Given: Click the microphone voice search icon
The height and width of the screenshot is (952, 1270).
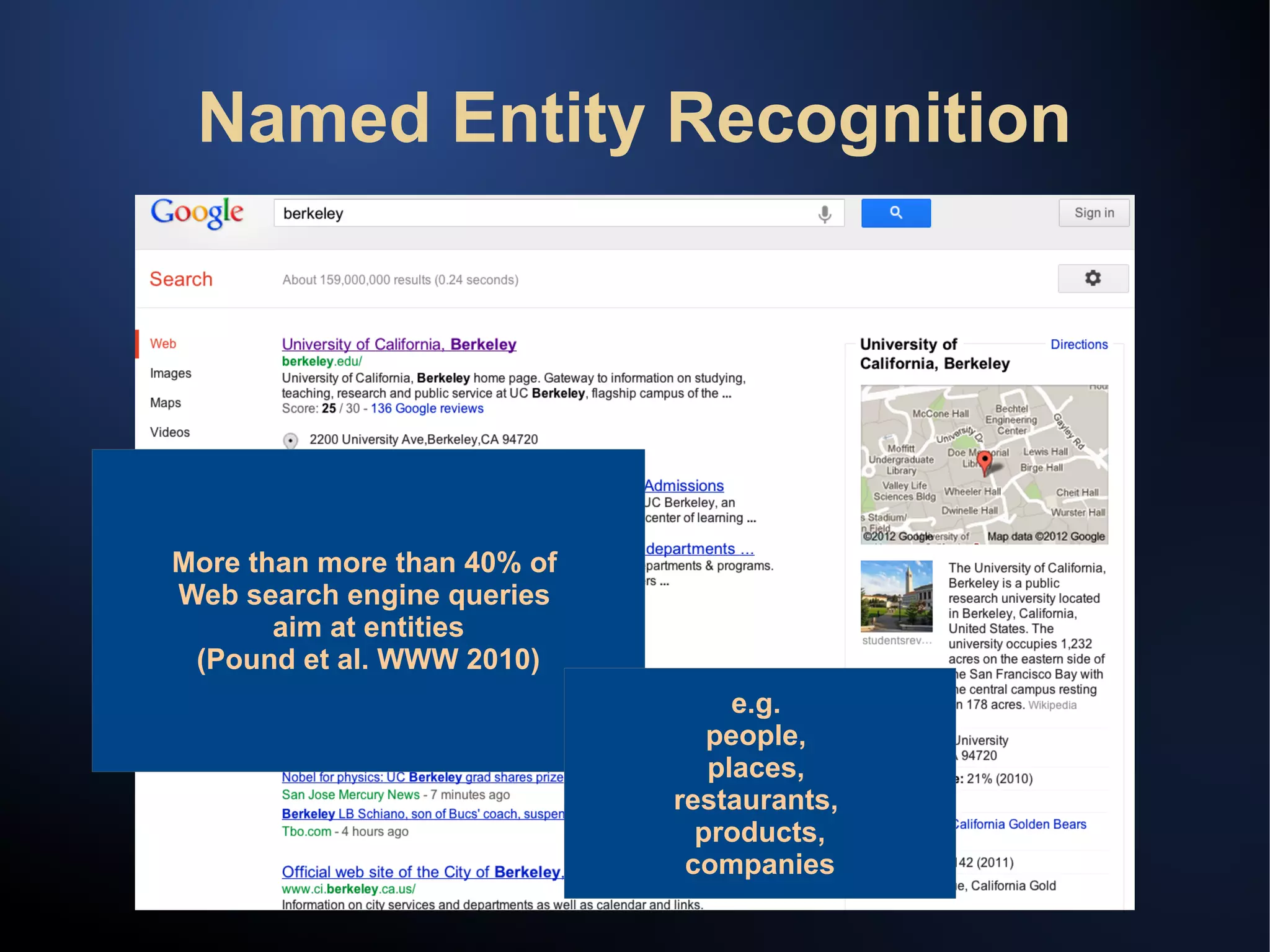Looking at the screenshot, I should point(824,214).
